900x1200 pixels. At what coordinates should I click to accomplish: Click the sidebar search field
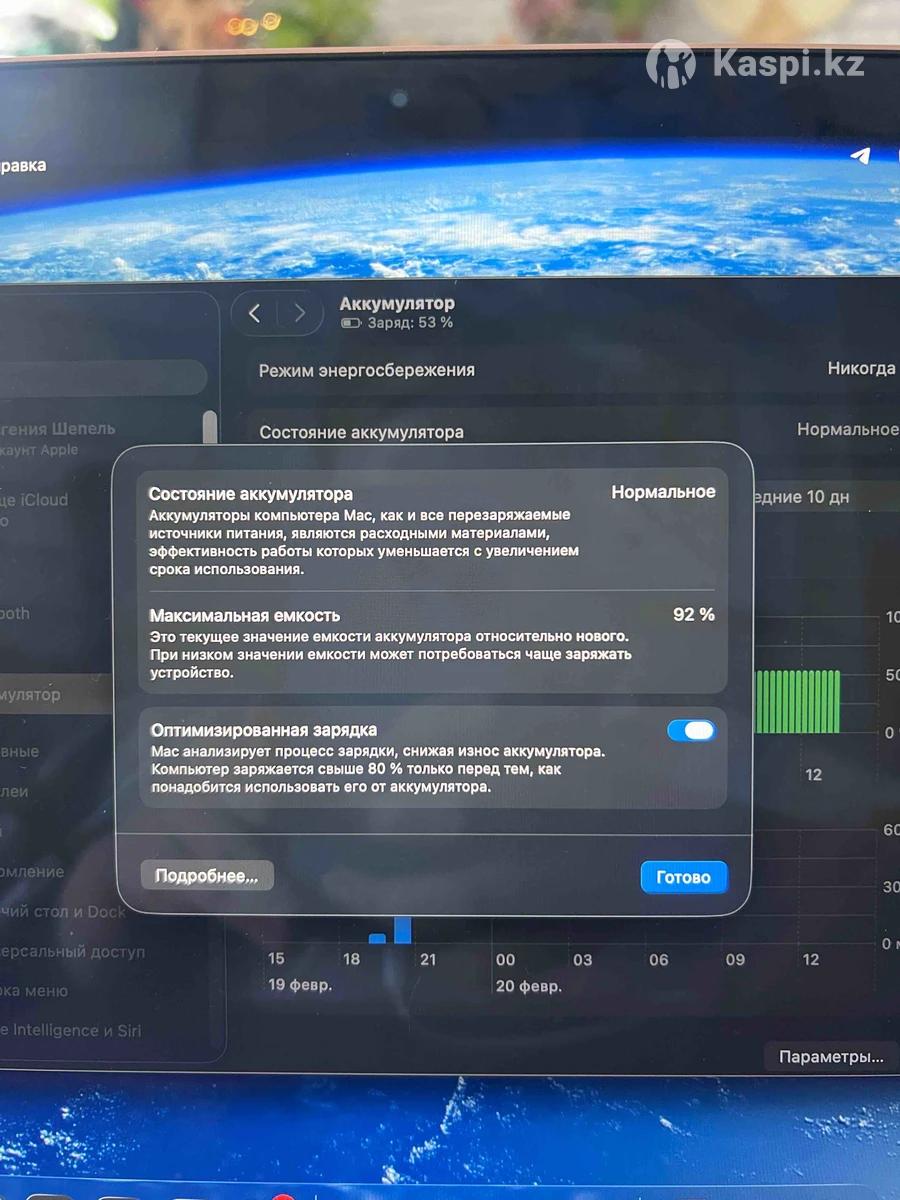pos(100,377)
